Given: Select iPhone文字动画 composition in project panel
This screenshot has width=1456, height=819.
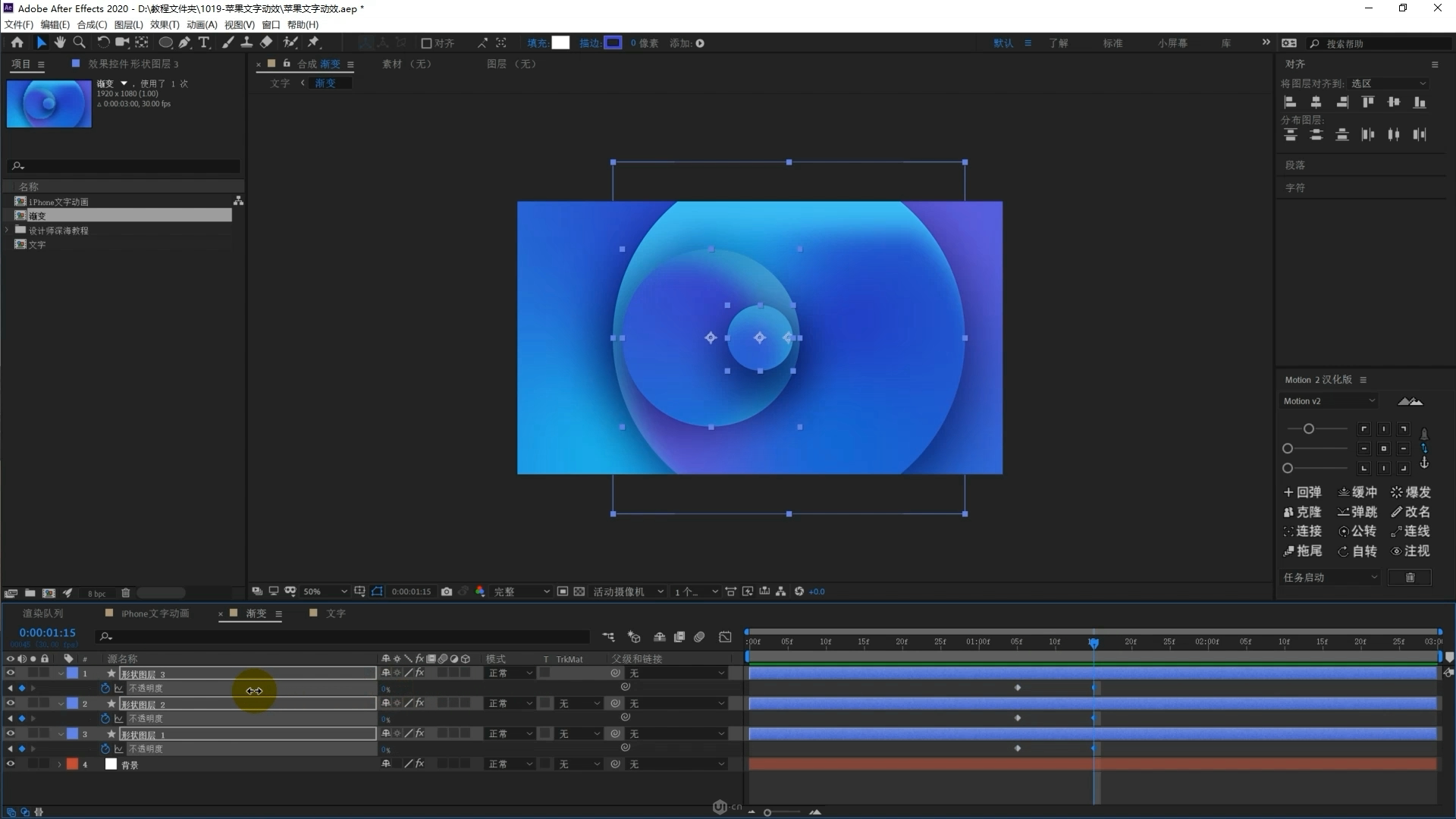Looking at the screenshot, I should 58,202.
